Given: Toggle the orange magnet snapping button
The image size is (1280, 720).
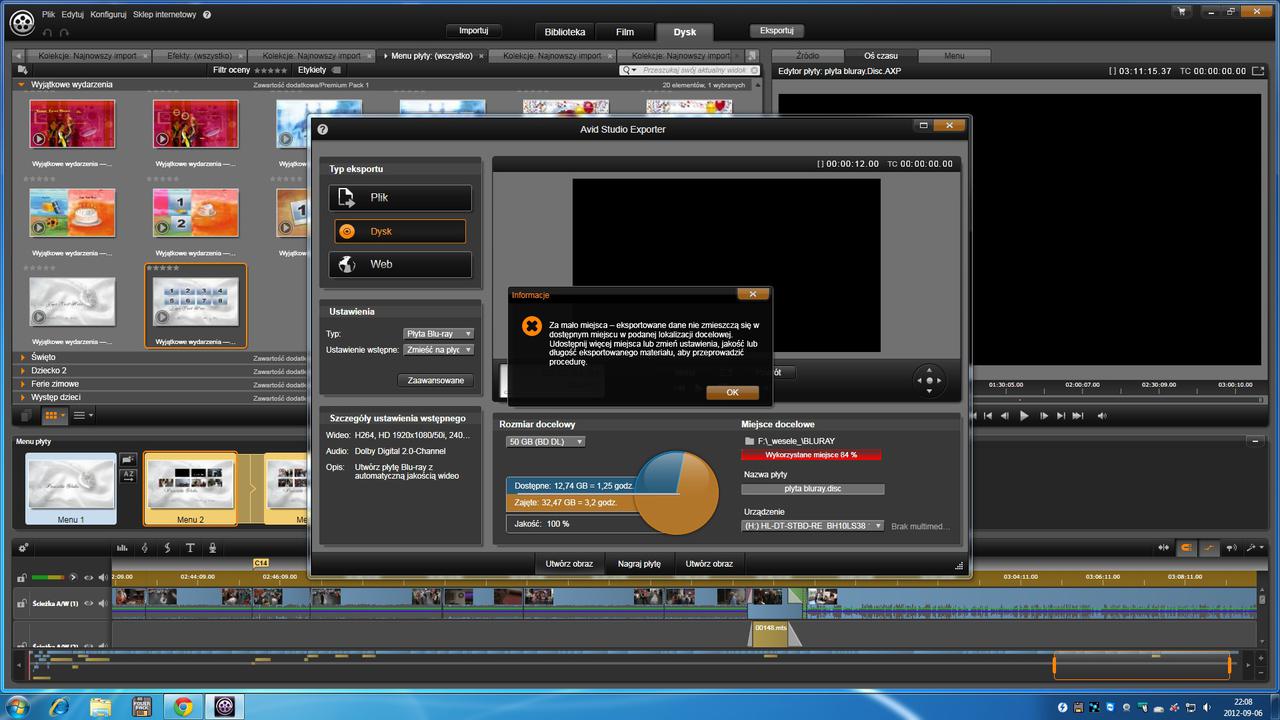Looking at the screenshot, I should tap(1186, 548).
